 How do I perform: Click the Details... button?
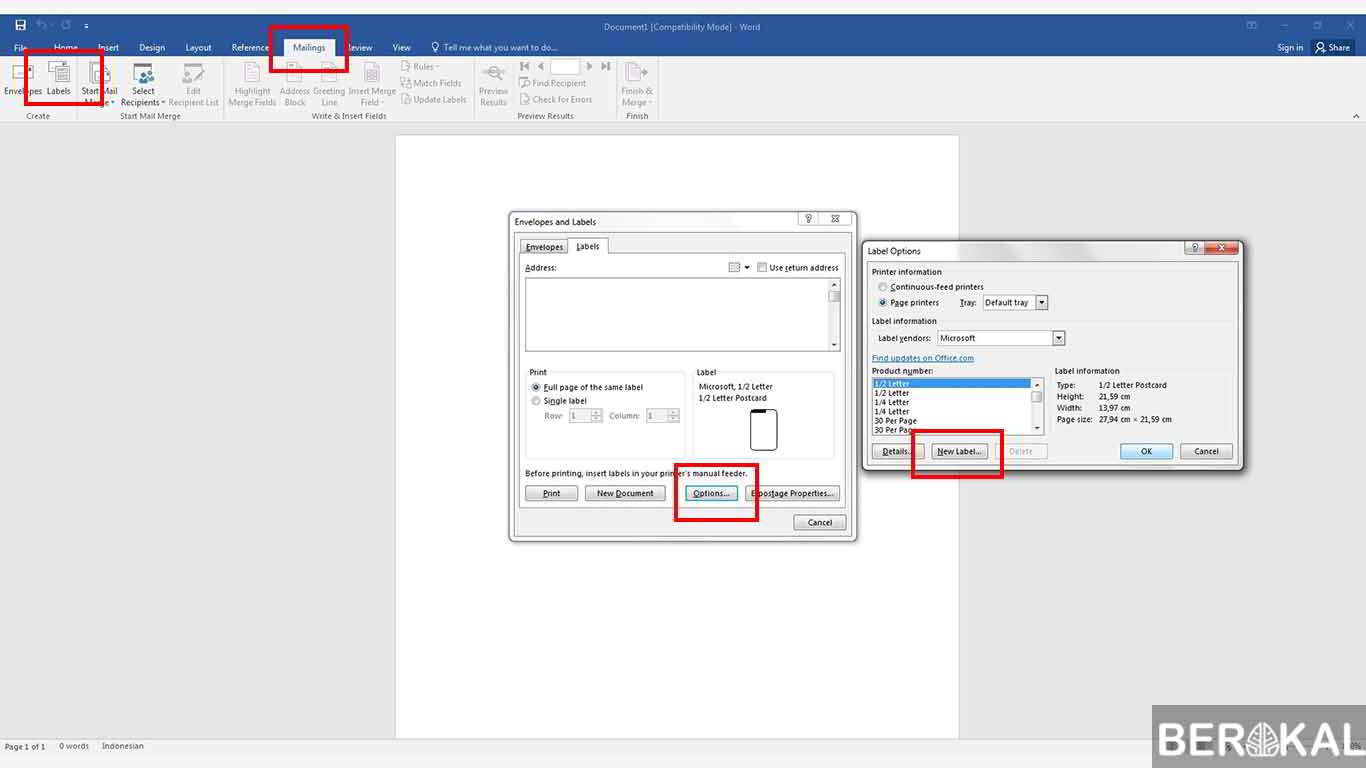[897, 451]
